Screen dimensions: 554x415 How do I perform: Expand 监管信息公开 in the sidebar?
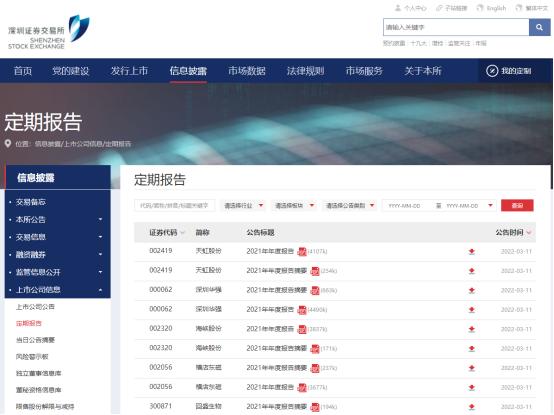pyautogui.click(x=100, y=272)
